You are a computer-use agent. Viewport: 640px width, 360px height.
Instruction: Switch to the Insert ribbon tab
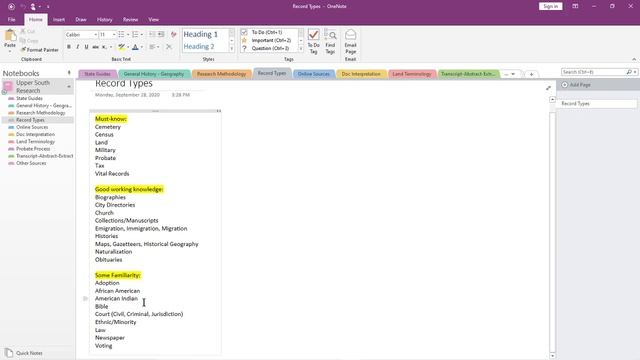point(59,20)
